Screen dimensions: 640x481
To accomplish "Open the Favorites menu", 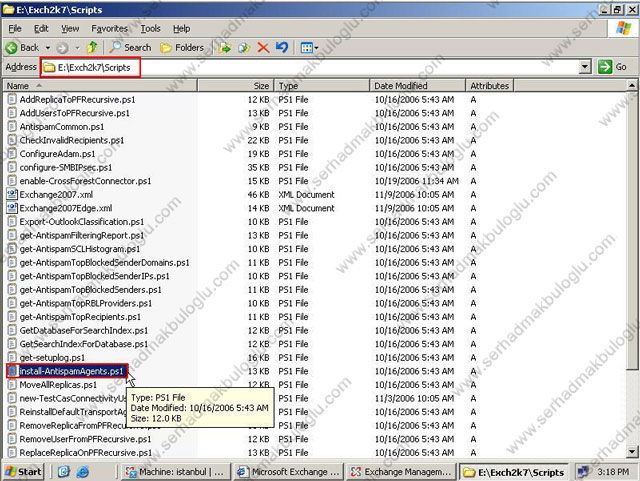I will click(x=109, y=29).
